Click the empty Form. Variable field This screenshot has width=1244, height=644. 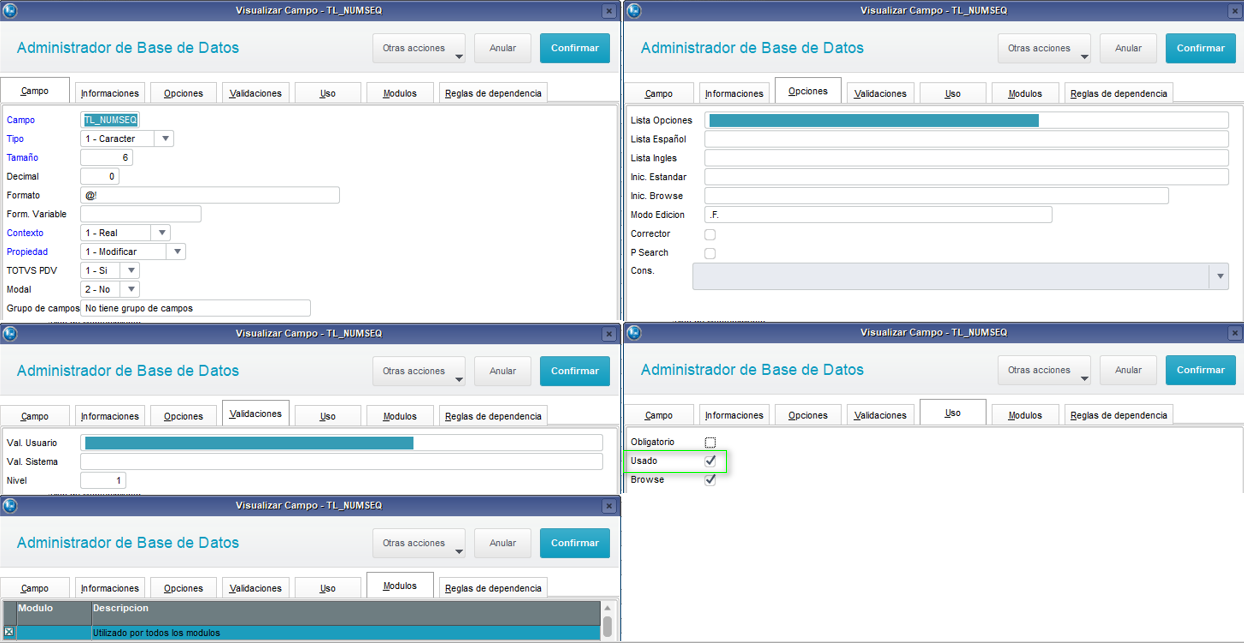[141, 214]
